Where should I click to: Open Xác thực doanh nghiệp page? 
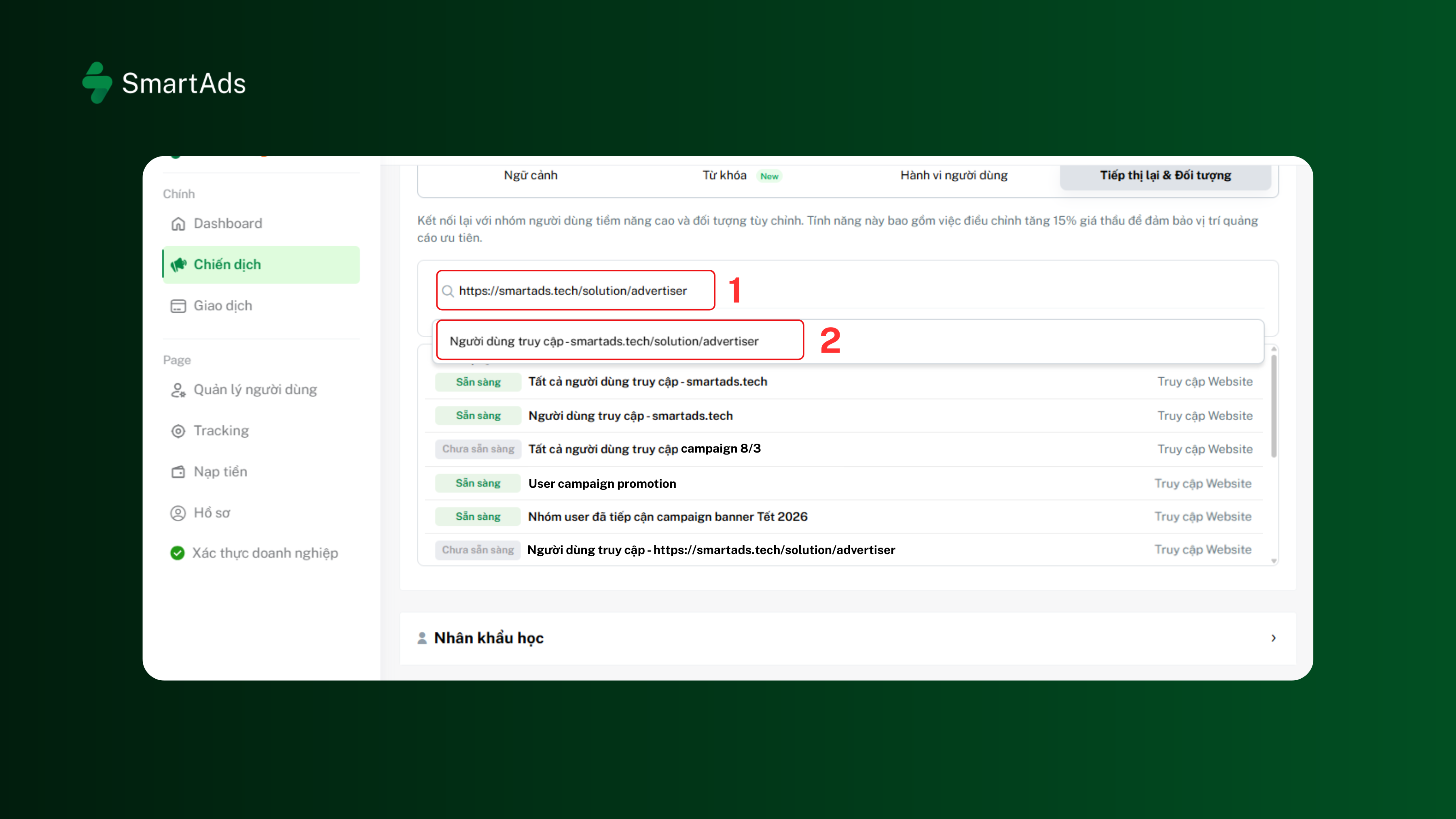pos(261,553)
